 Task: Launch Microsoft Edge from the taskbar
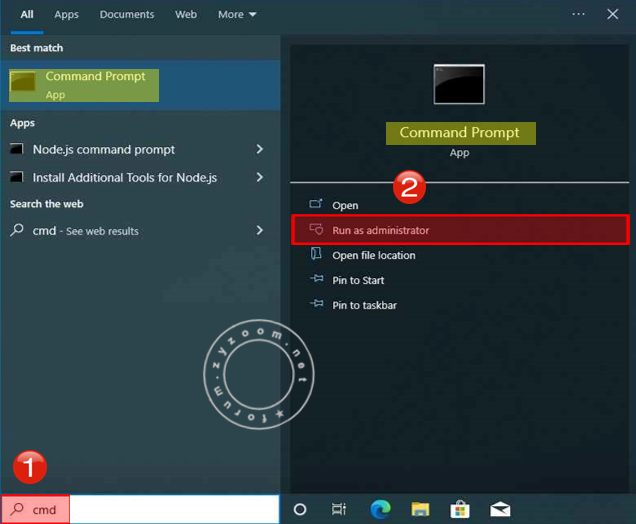(x=380, y=509)
